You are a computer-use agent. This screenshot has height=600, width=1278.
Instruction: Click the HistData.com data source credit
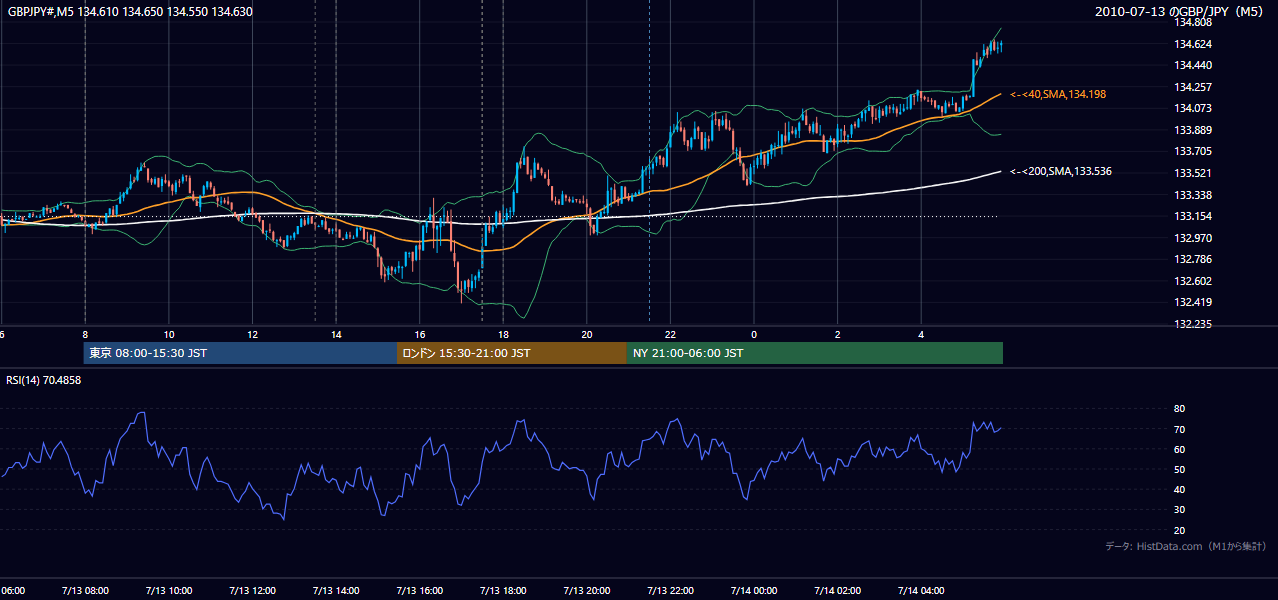coord(1186,546)
